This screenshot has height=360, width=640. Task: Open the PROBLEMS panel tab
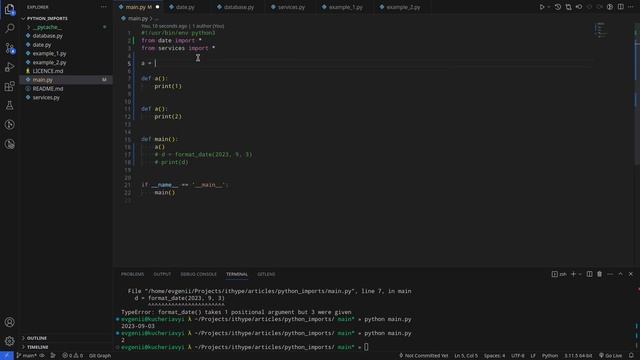[132, 274]
